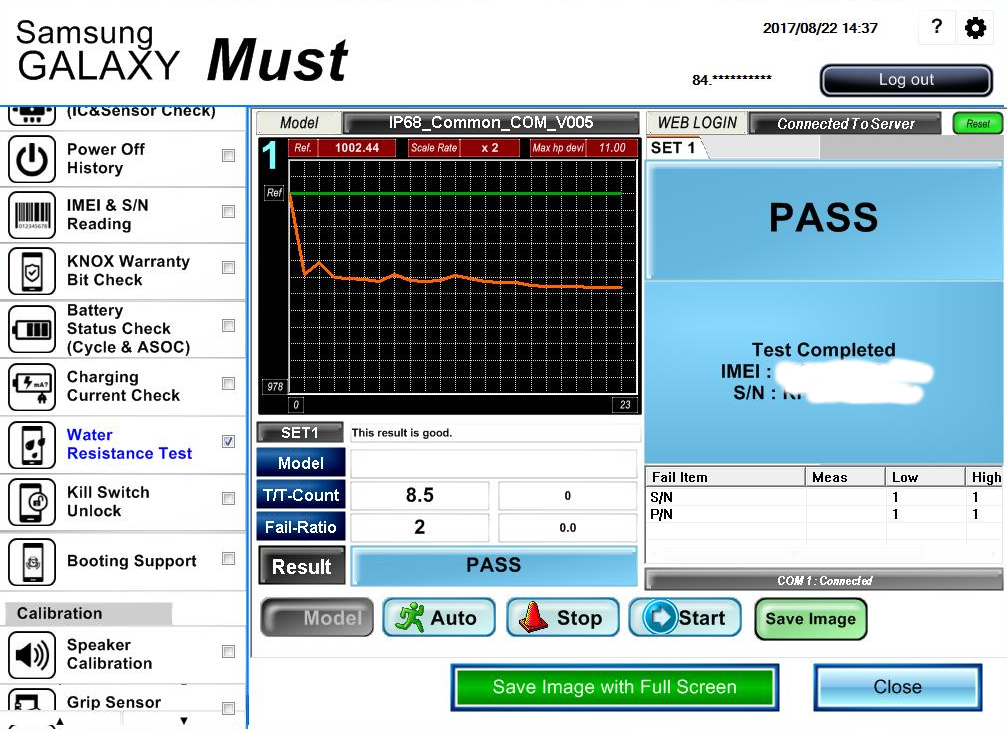The image size is (1007, 730).
Task: Uncheck the Water Resistance Test checkbox
Action: (x=228, y=441)
